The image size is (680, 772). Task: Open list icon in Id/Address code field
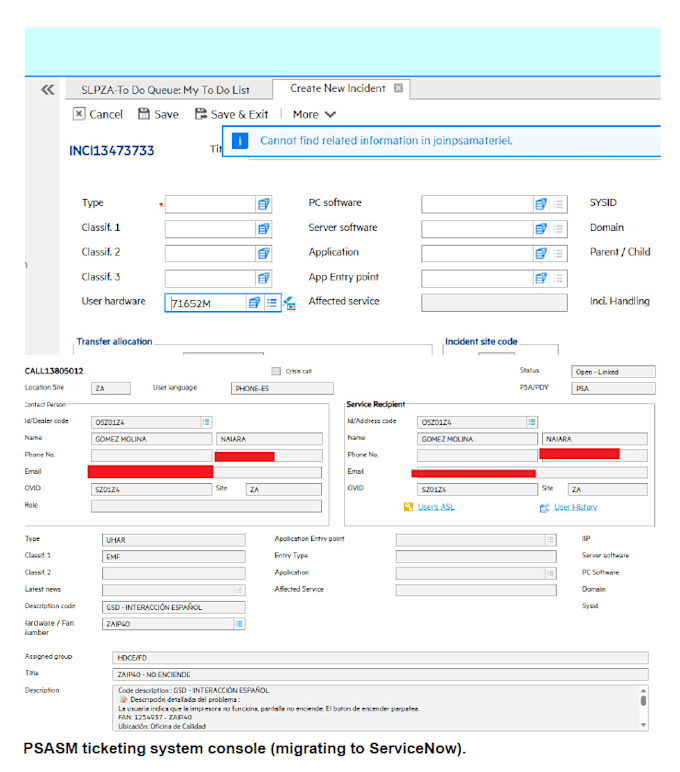[x=532, y=422]
